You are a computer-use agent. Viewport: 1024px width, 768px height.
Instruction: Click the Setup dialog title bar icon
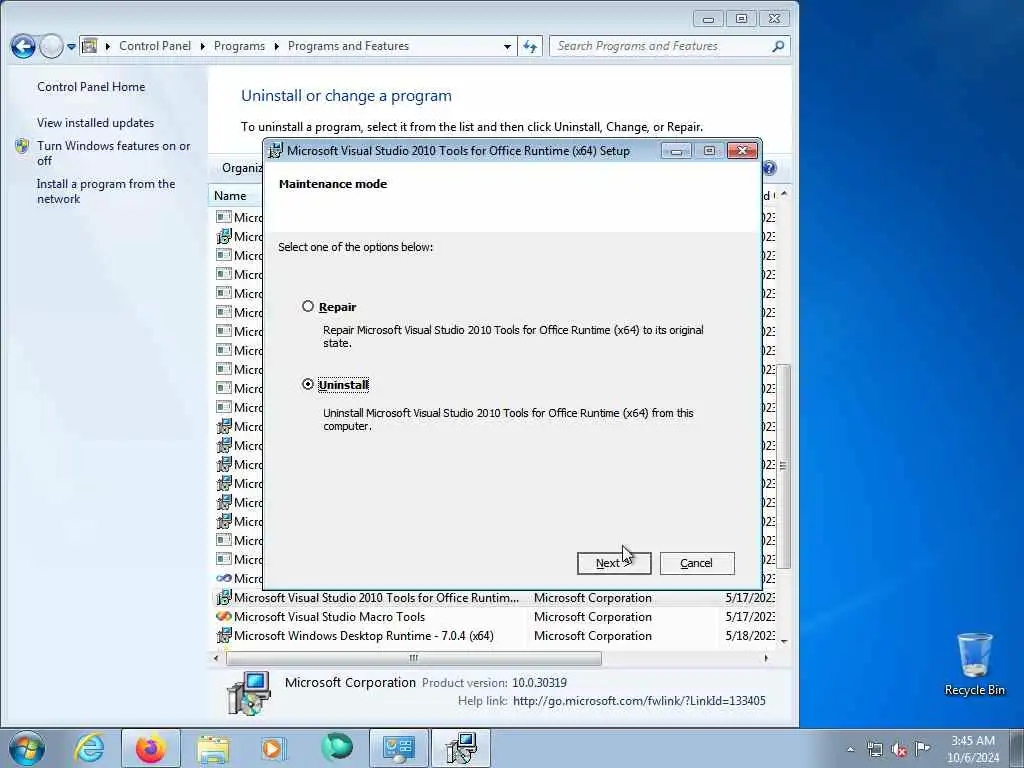tap(276, 151)
